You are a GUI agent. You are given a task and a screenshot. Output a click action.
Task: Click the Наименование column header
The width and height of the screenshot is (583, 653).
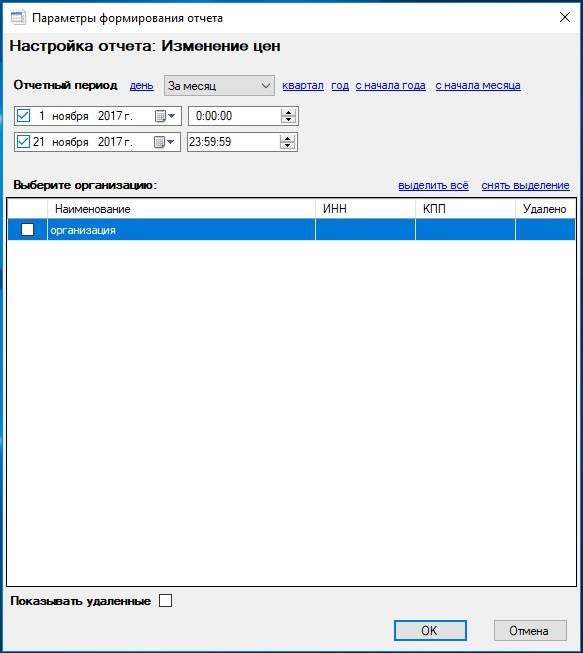[181, 209]
